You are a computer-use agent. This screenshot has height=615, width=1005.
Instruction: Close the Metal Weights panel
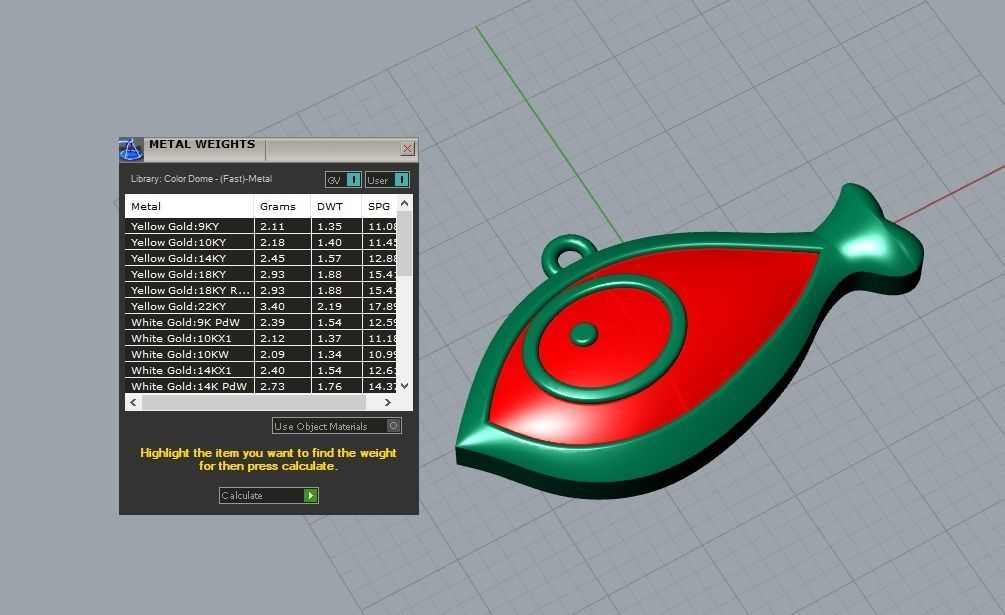pos(407,149)
